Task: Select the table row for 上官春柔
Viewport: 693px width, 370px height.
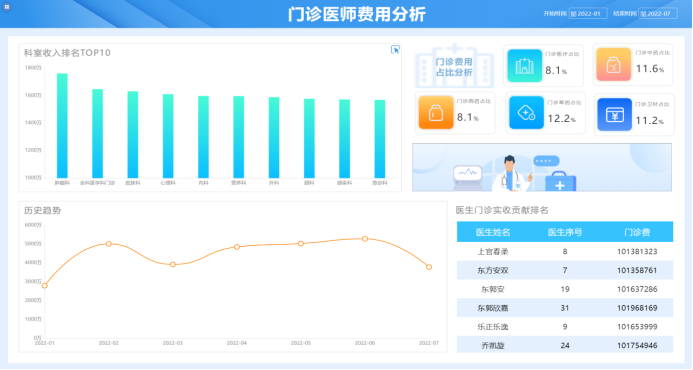Action: tap(565, 252)
